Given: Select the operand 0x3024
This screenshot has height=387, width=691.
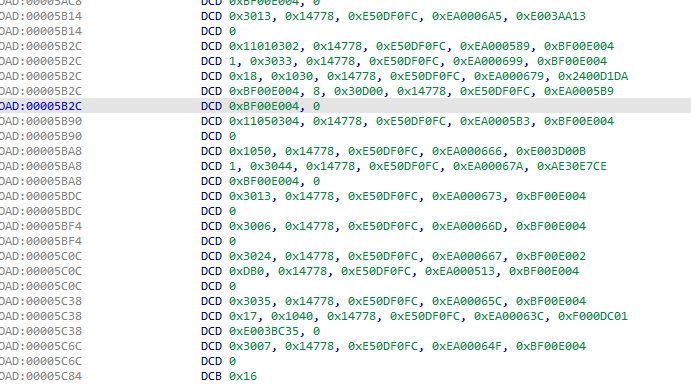Looking at the screenshot, I should pos(250,256).
